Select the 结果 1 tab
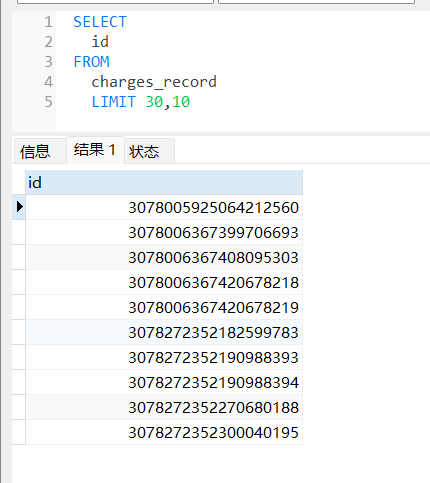Screen dimensions: 430x483 (95, 150)
